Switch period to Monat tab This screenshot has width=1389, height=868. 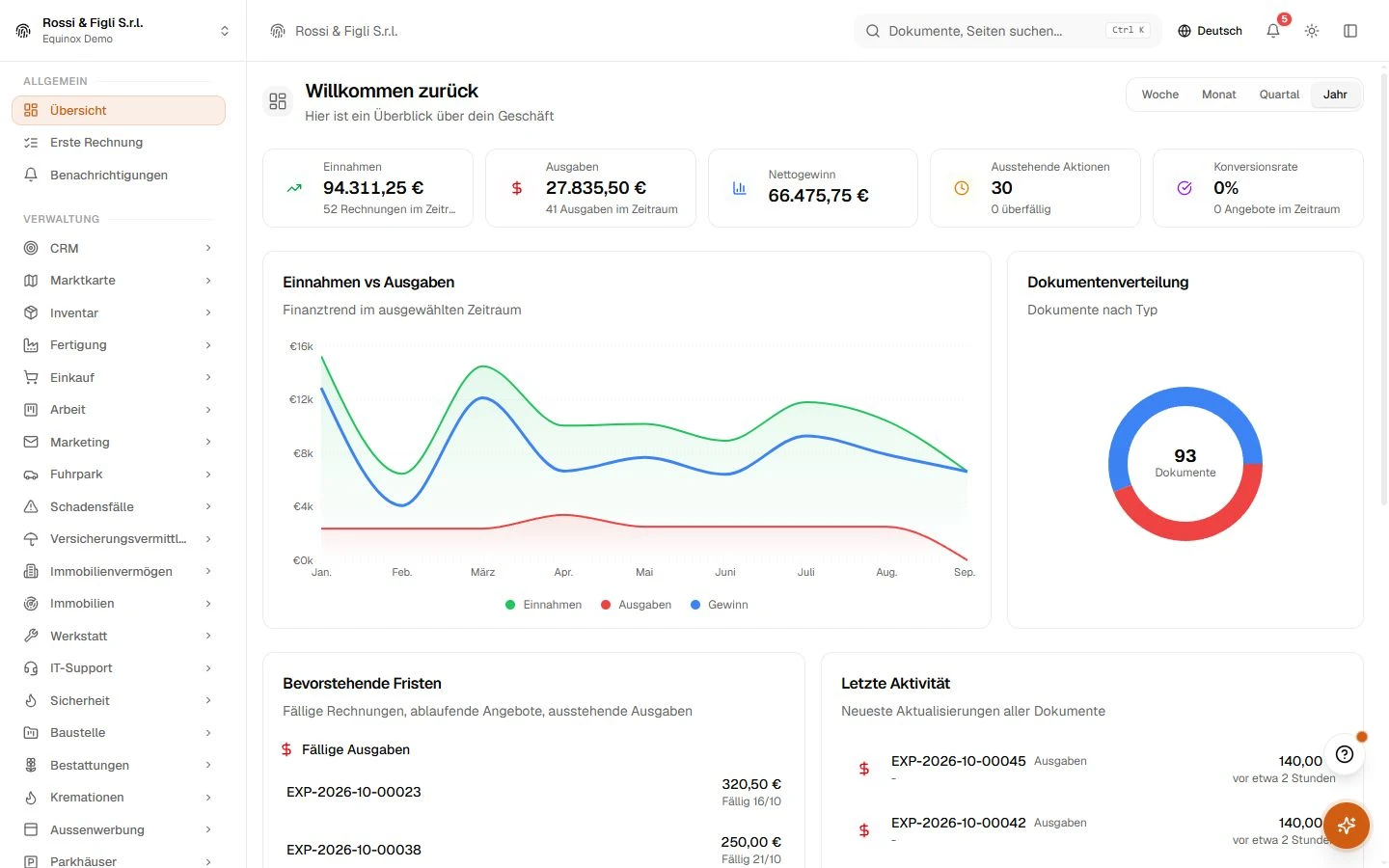click(1219, 95)
